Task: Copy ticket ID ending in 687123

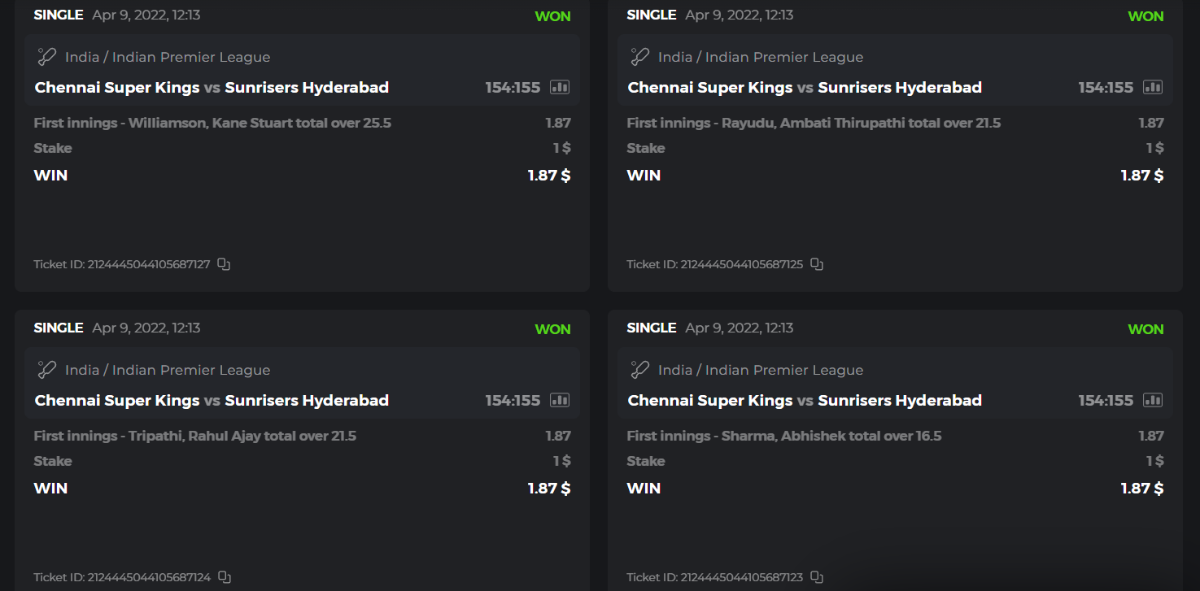Action: pos(817,577)
